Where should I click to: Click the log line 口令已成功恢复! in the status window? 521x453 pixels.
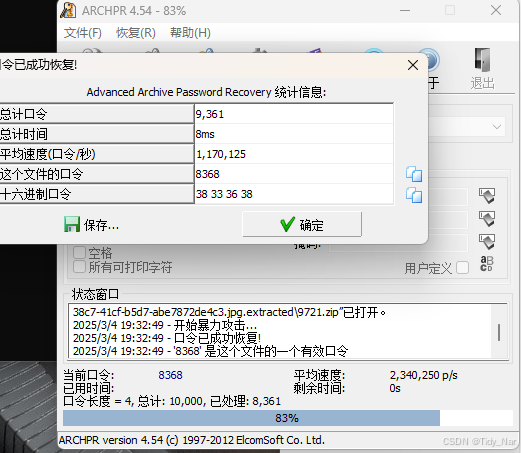click(x=167, y=338)
